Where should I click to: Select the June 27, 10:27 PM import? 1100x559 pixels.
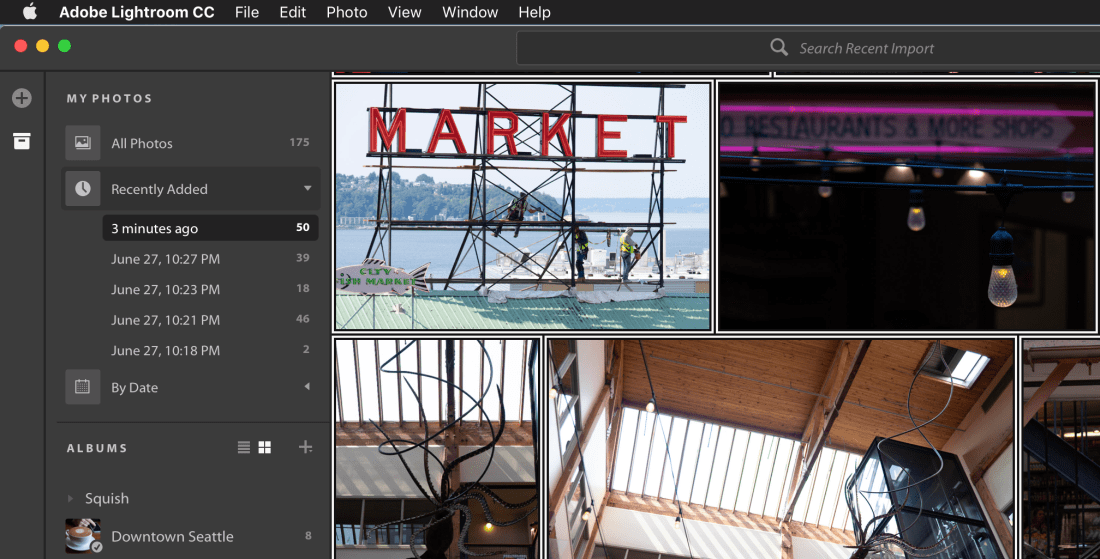click(x=165, y=259)
